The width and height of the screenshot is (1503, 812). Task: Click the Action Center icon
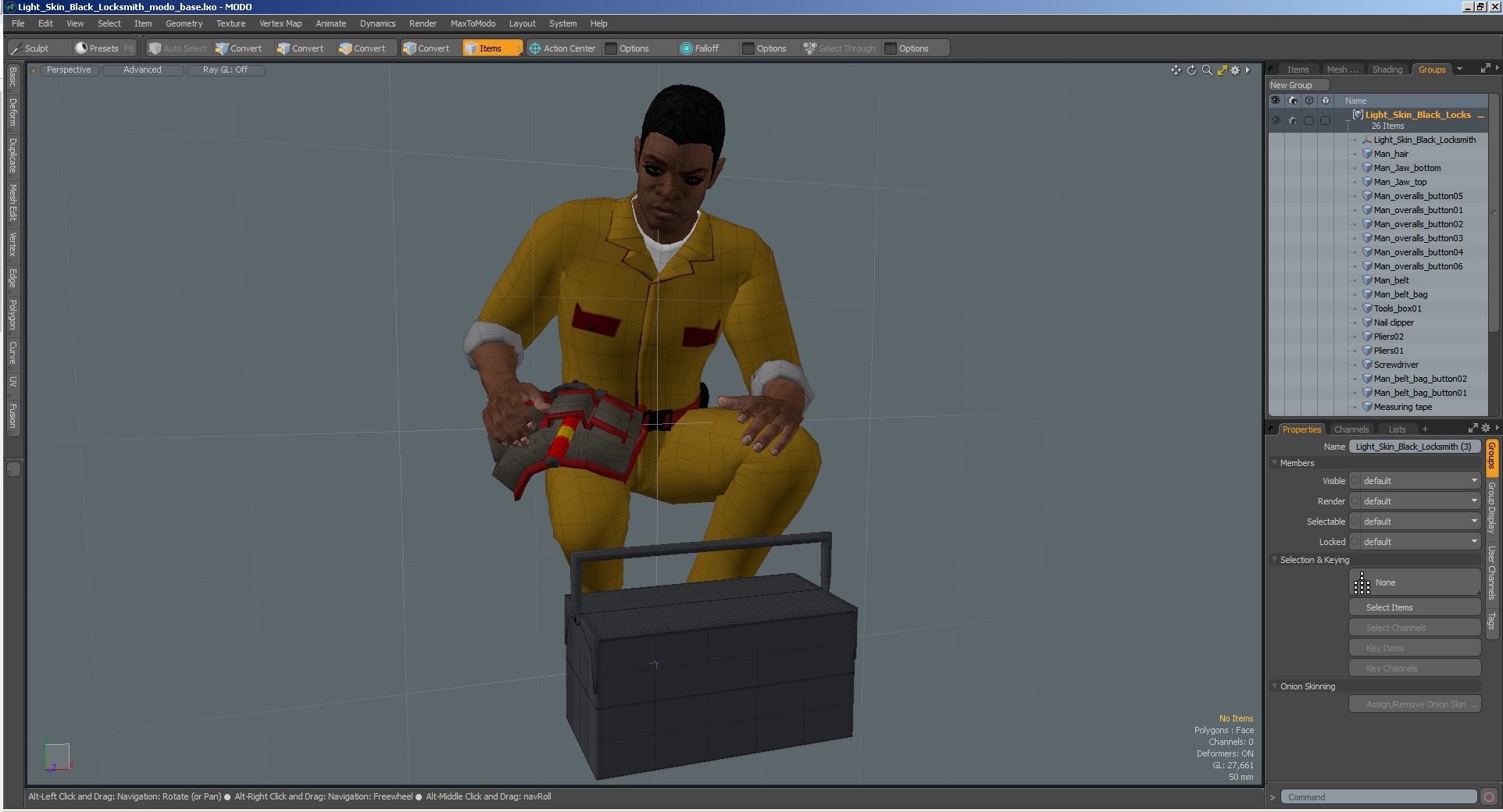click(x=535, y=48)
